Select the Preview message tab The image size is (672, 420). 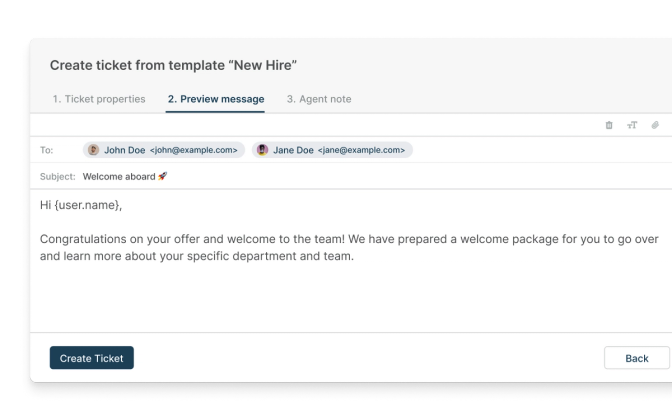point(216,99)
